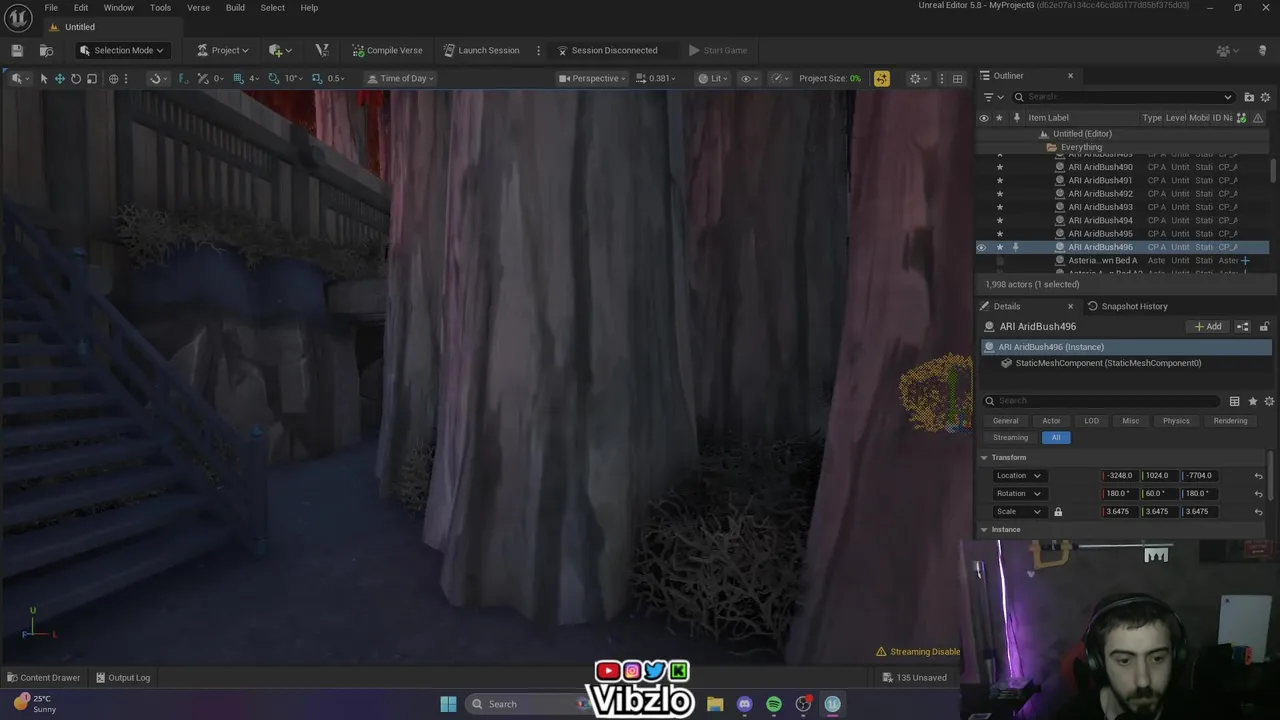The height and width of the screenshot is (720, 1280).
Task: Open Discord from the Windows taskbar
Action: click(744, 704)
